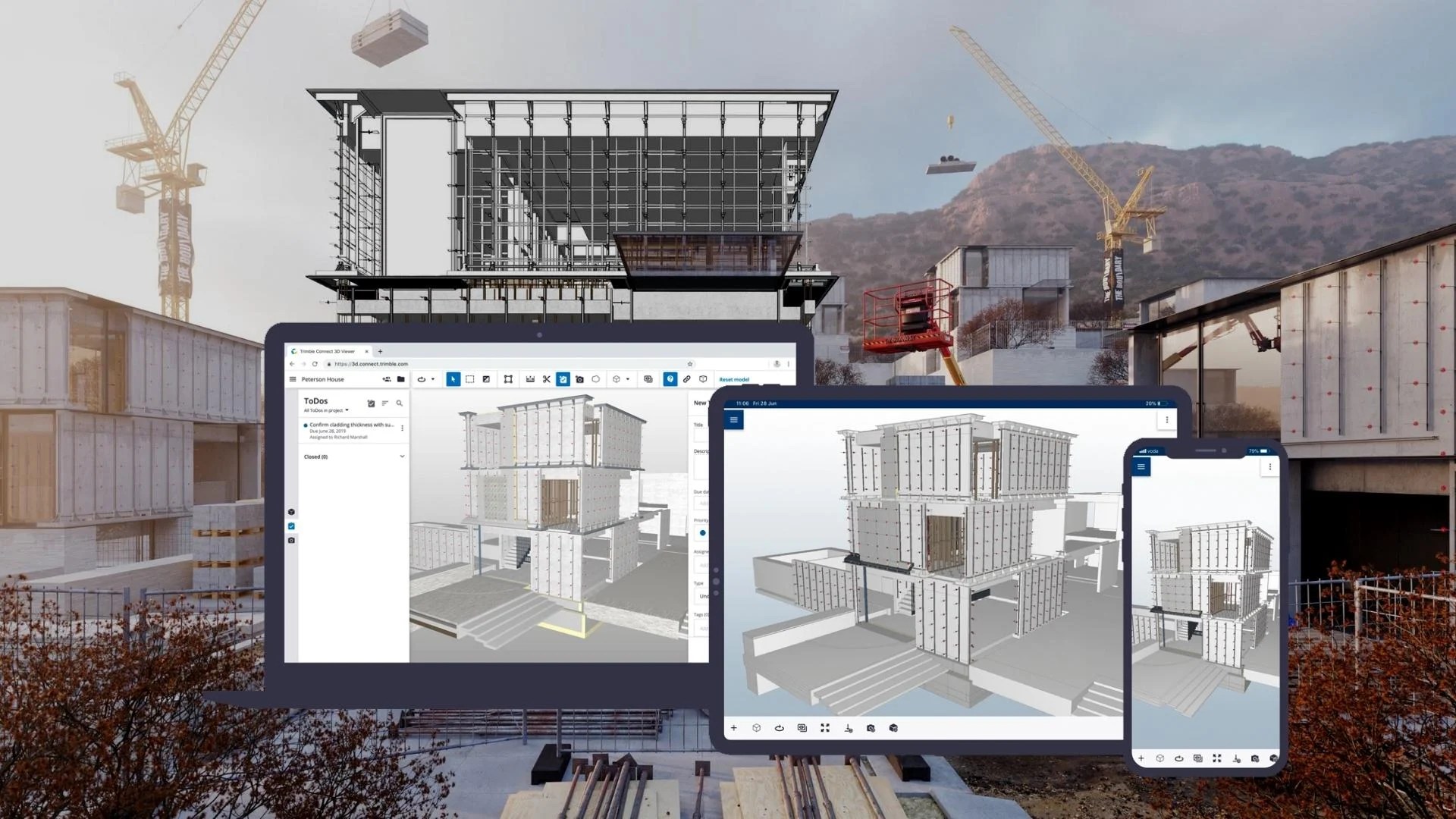Click the markup pen tool (highlighted blue)
Image resolution: width=1456 pixels, height=819 pixels.
click(x=563, y=380)
